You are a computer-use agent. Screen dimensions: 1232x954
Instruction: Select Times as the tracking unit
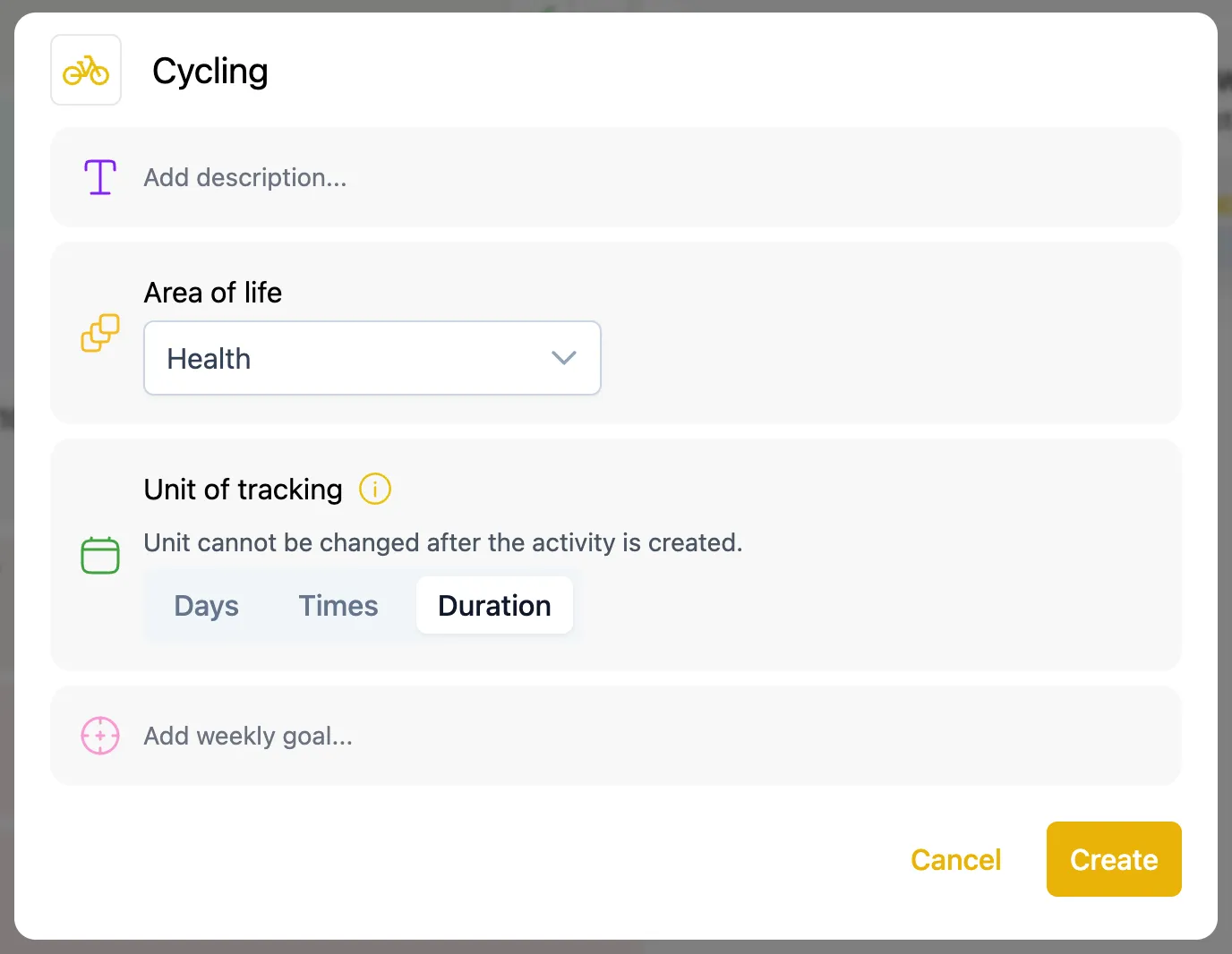(338, 606)
